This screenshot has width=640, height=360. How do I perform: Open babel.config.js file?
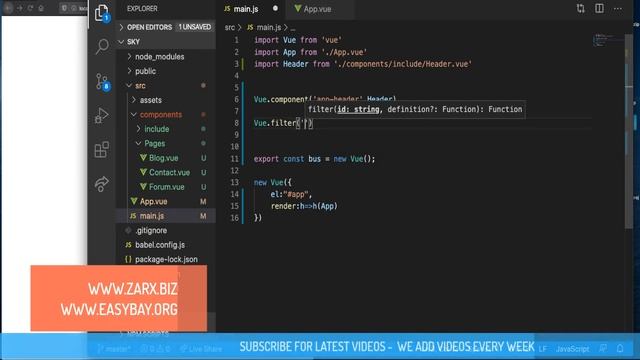click(160, 245)
